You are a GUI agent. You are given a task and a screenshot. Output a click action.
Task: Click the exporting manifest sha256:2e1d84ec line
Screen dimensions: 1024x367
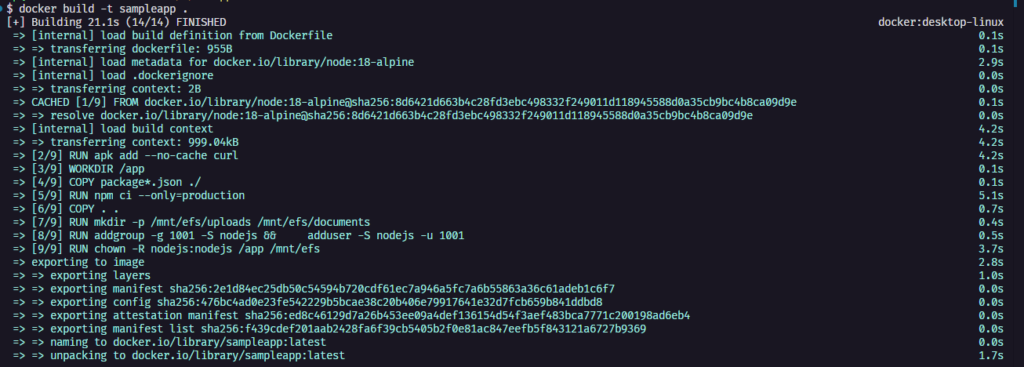pos(313,289)
